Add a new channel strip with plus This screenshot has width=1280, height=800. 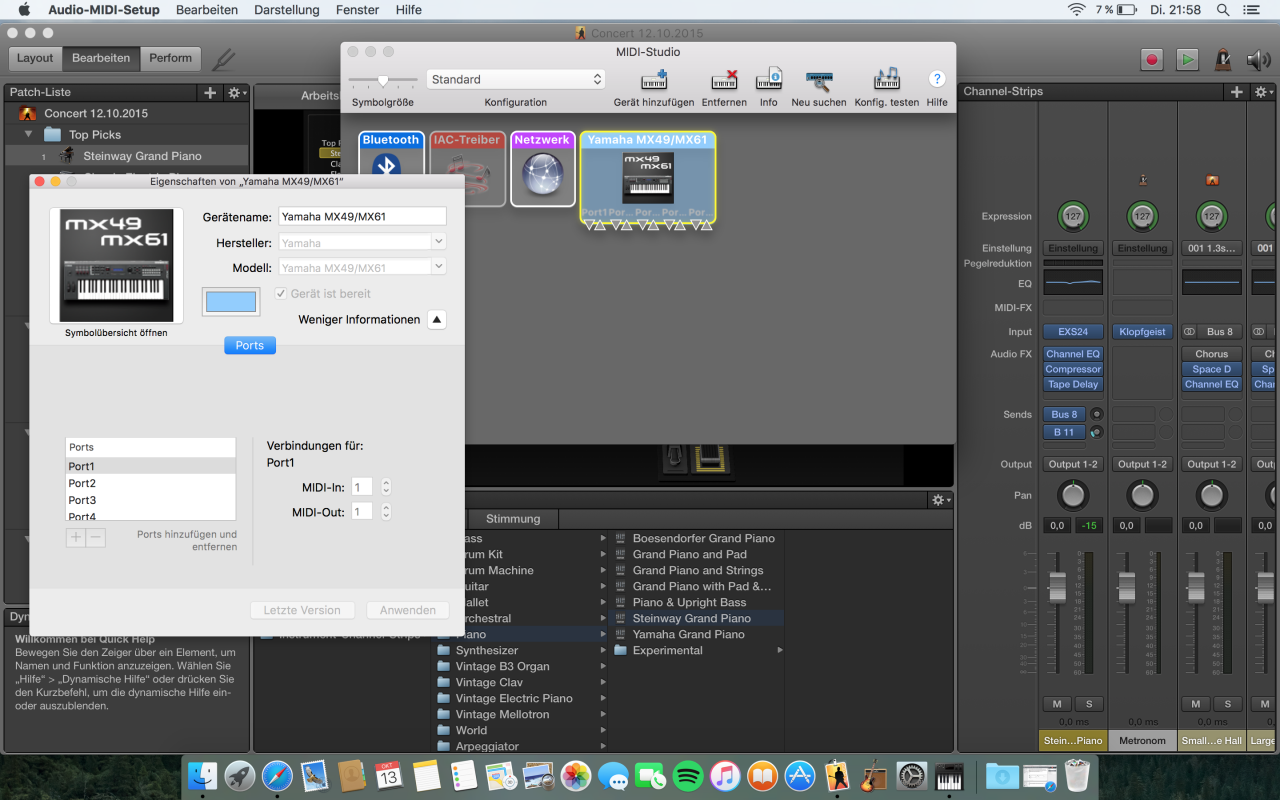(1237, 92)
